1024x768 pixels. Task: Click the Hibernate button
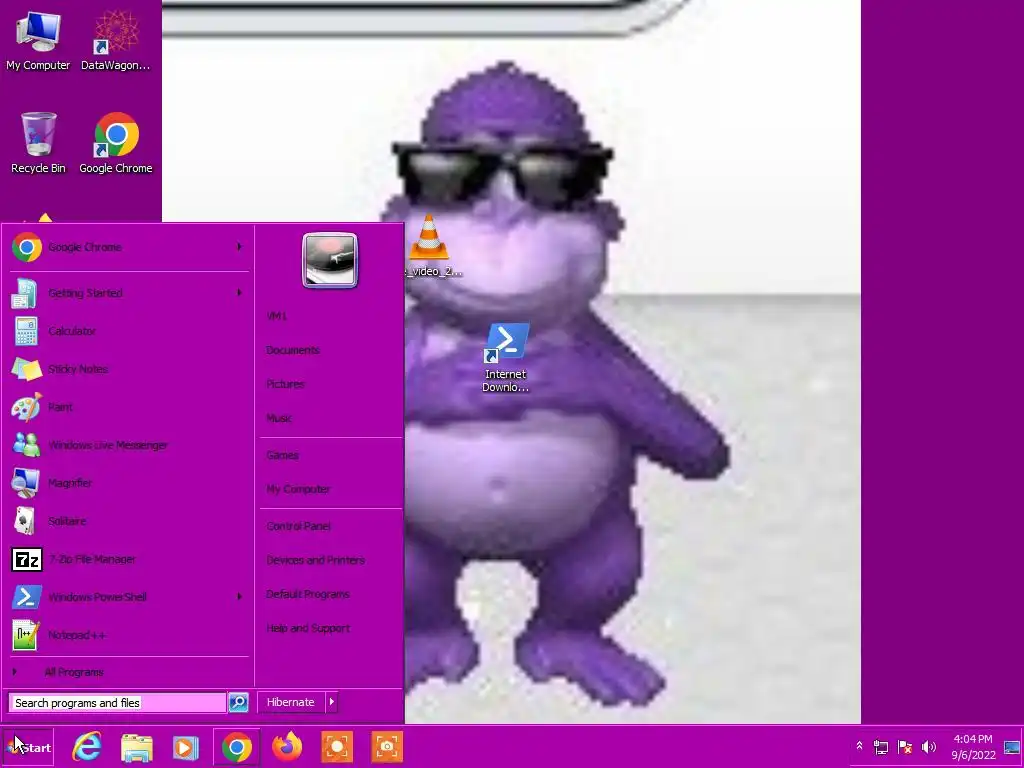click(291, 702)
